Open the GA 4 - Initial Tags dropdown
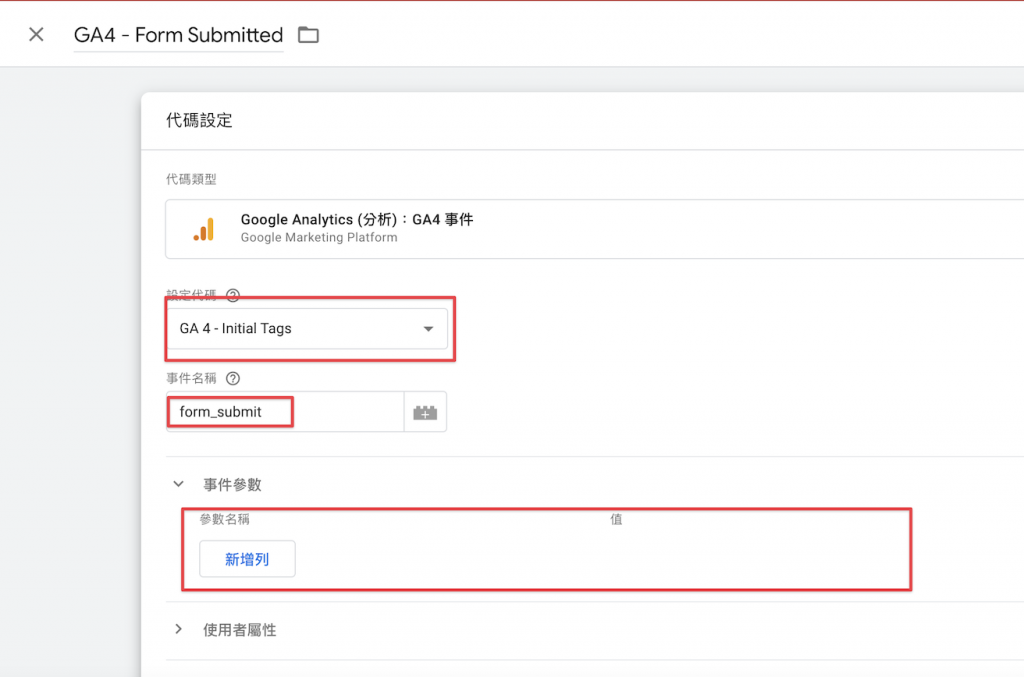This screenshot has height=677, width=1024. [307, 328]
